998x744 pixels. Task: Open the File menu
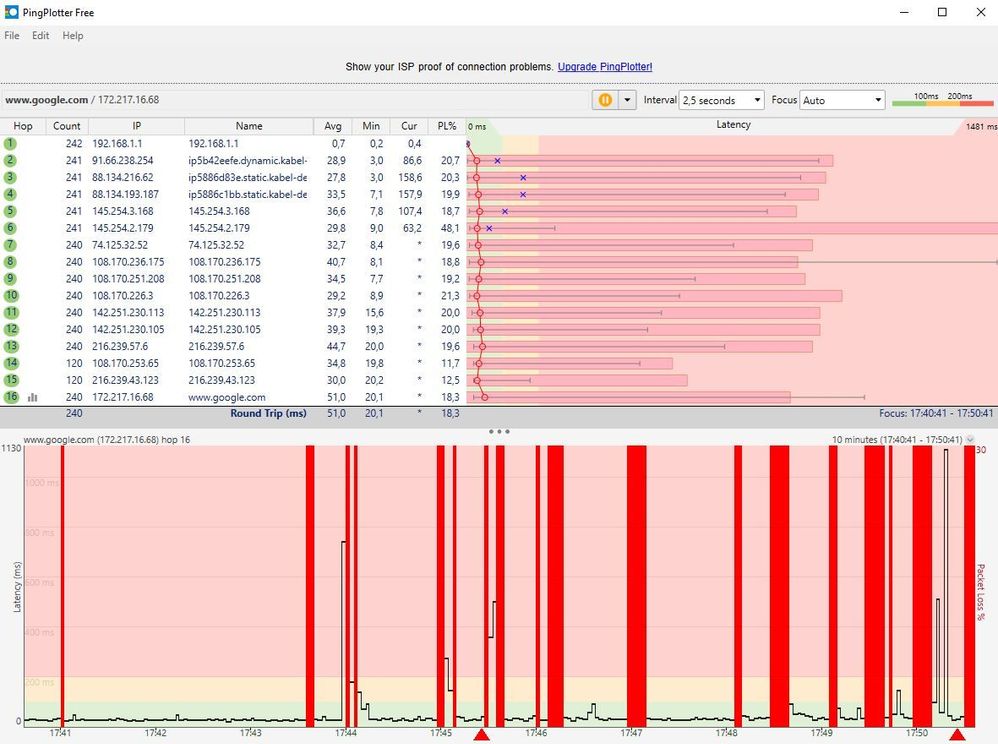[11, 36]
